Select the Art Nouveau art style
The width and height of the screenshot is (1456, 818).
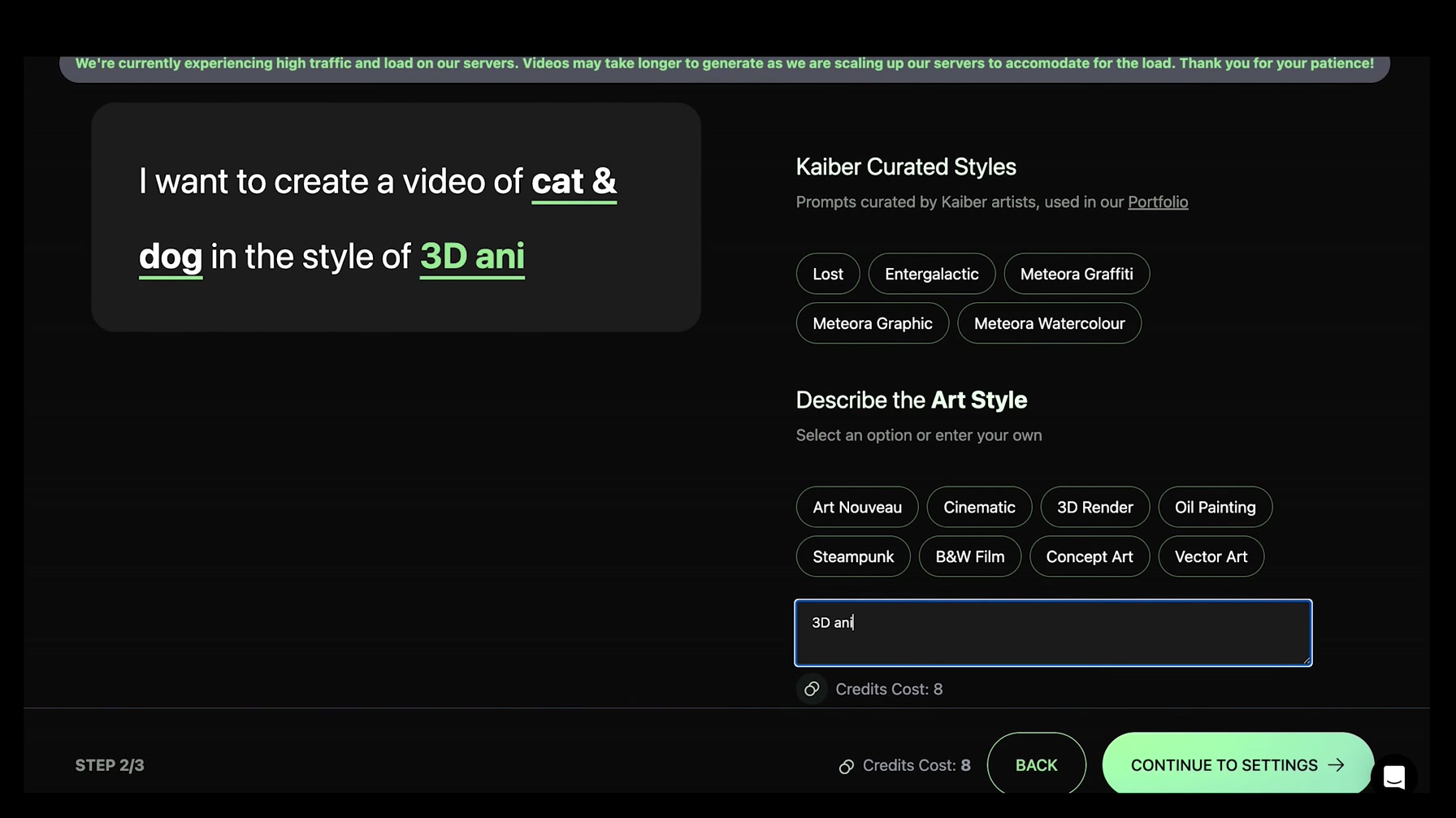[857, 507]
